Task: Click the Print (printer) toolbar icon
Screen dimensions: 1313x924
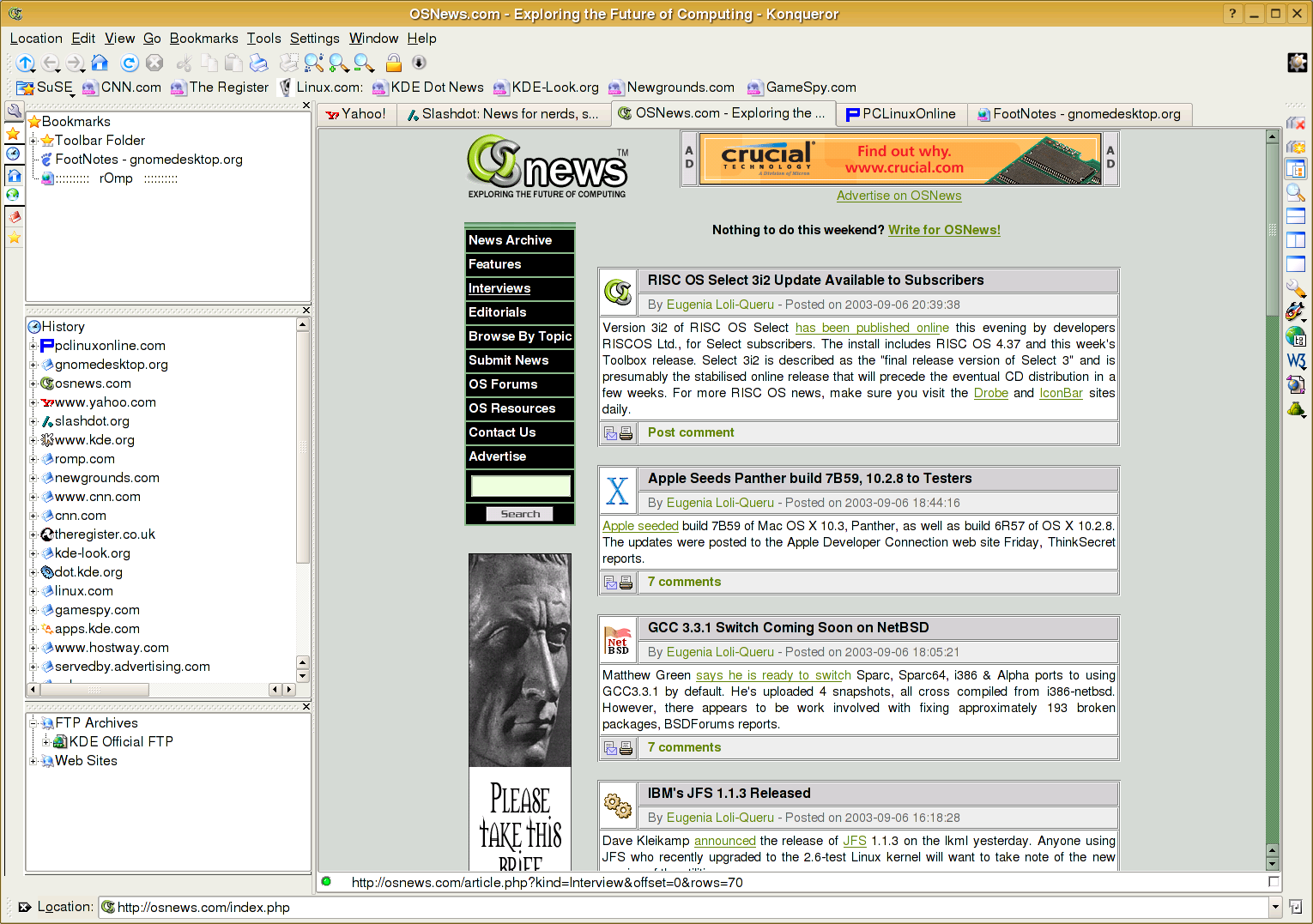Action: (x=258, y=63)
